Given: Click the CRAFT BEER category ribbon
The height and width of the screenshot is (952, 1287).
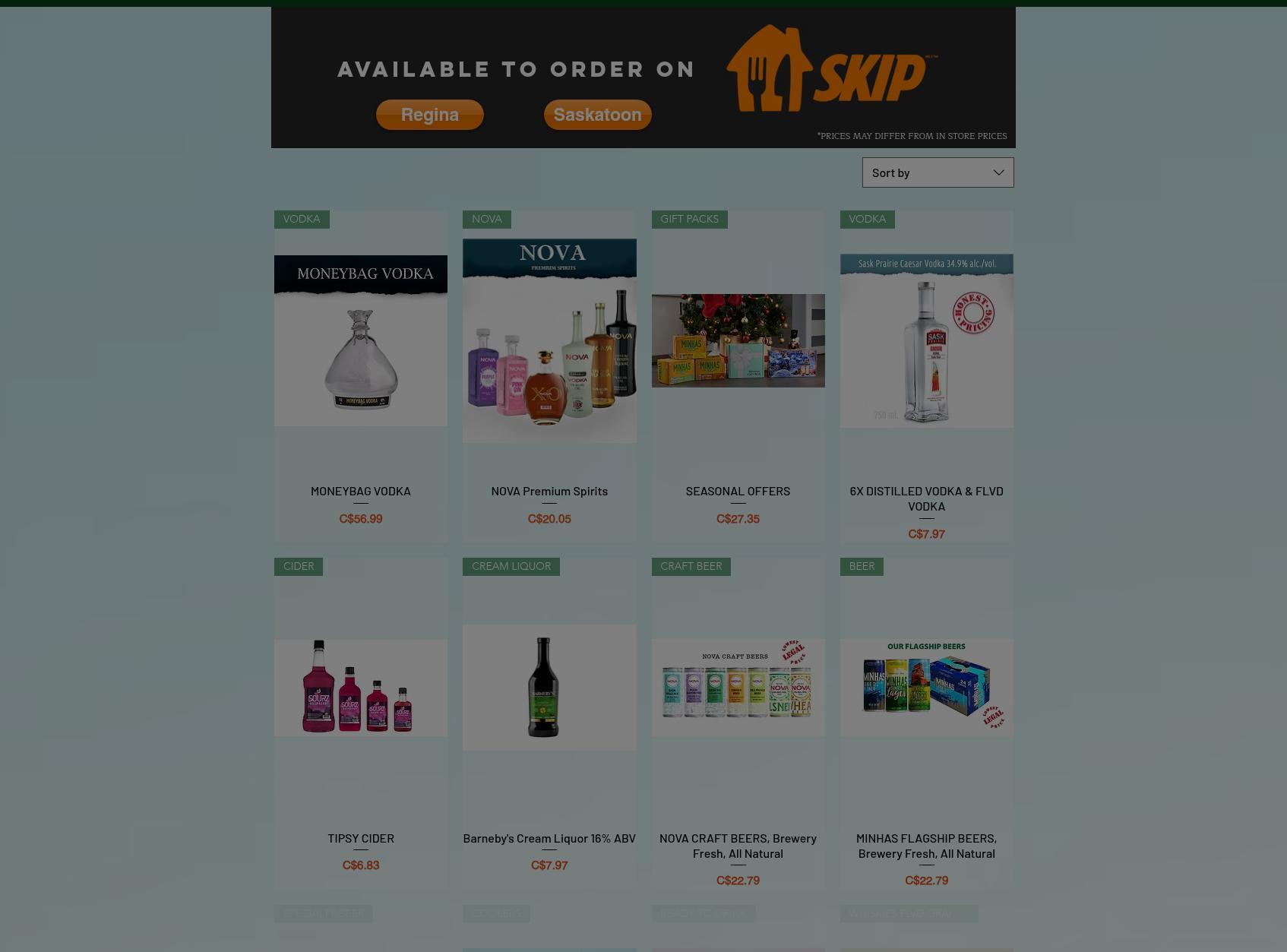Looking at the screenshot, I should 691,567.
